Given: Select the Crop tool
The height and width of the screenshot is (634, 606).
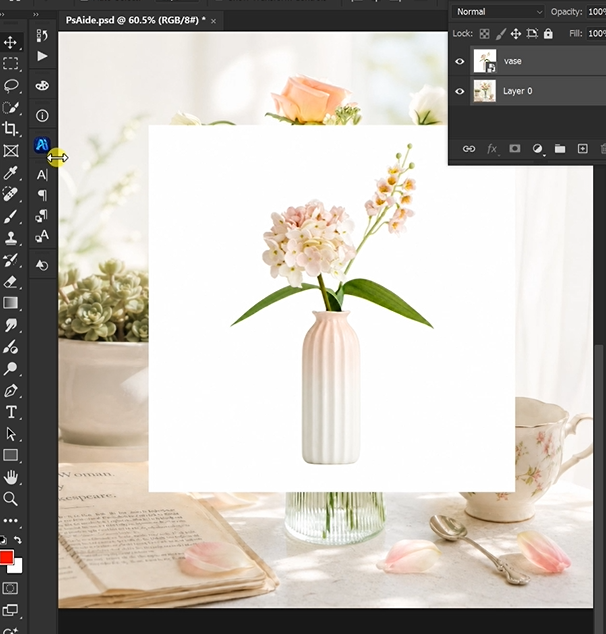Looking at the screenshot, I should pyautogui.click(x=11, y=129).
